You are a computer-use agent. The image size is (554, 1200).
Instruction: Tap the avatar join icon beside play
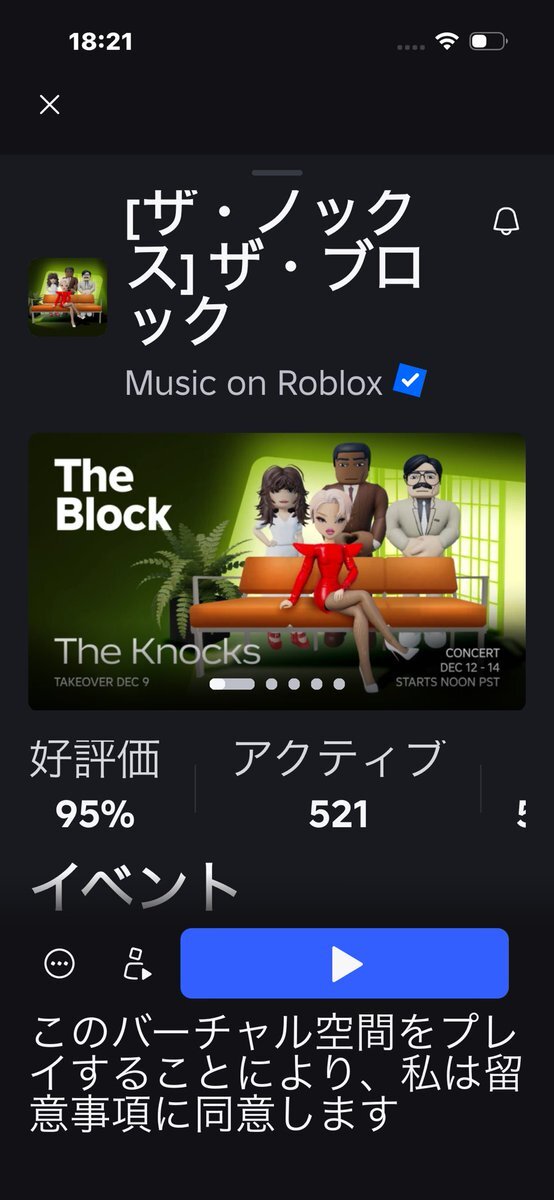click(137, 963)
